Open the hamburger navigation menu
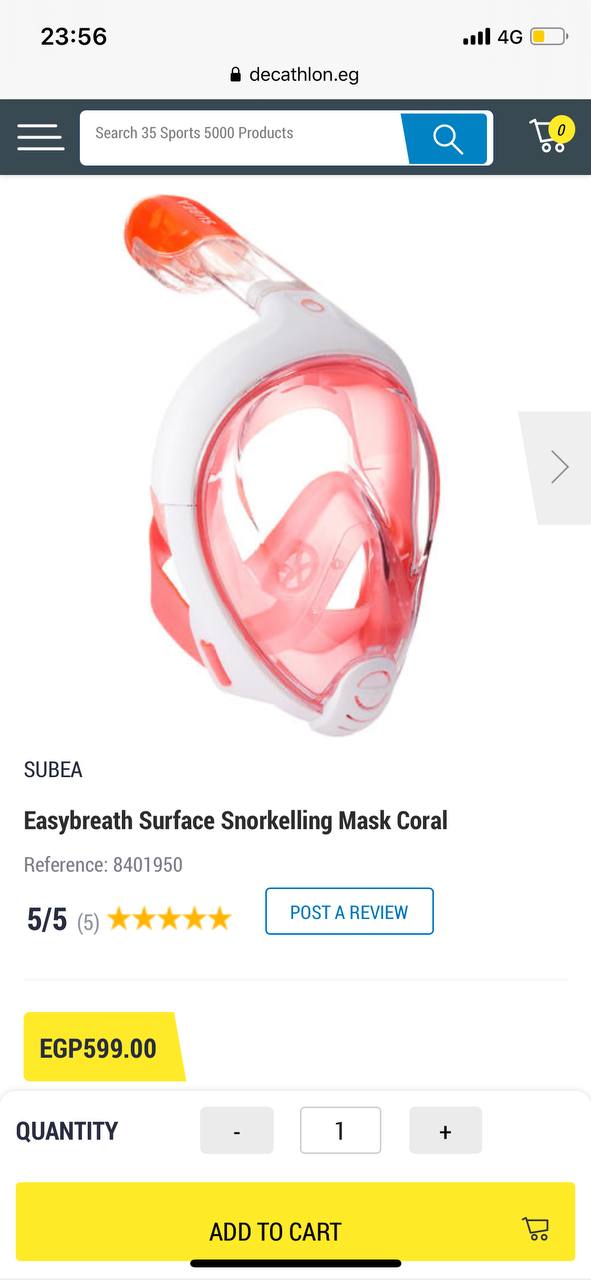591x1280 pixels. [40, 137]
